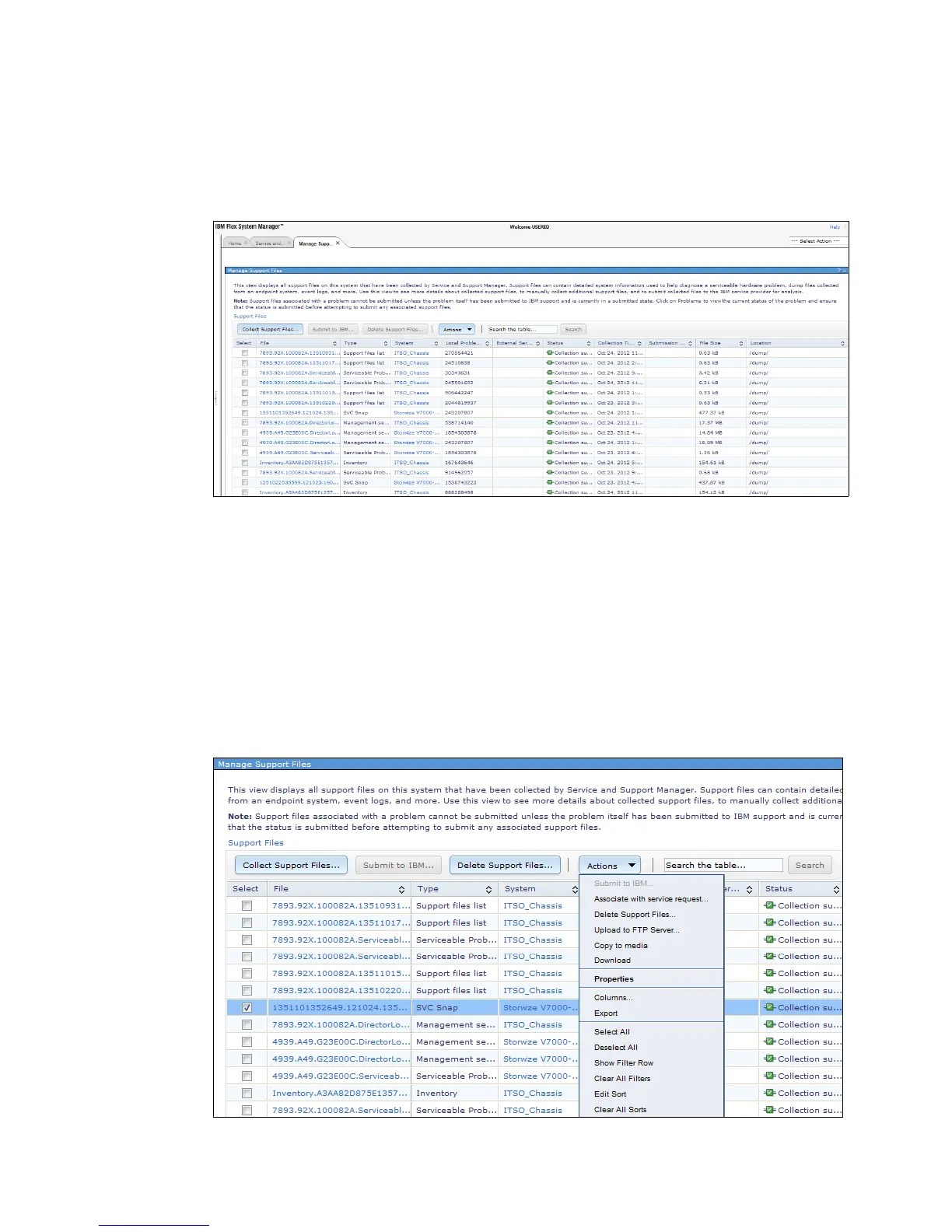Switch to the Home tab
The height and width of the screenshot is (1232, 952).
[x=235, y=243]
